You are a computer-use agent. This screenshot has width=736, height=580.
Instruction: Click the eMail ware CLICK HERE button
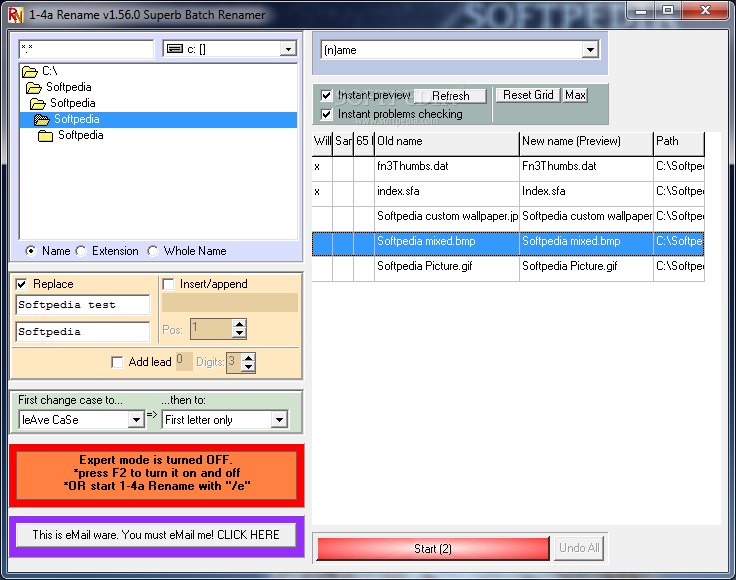(x=156, y=535)
